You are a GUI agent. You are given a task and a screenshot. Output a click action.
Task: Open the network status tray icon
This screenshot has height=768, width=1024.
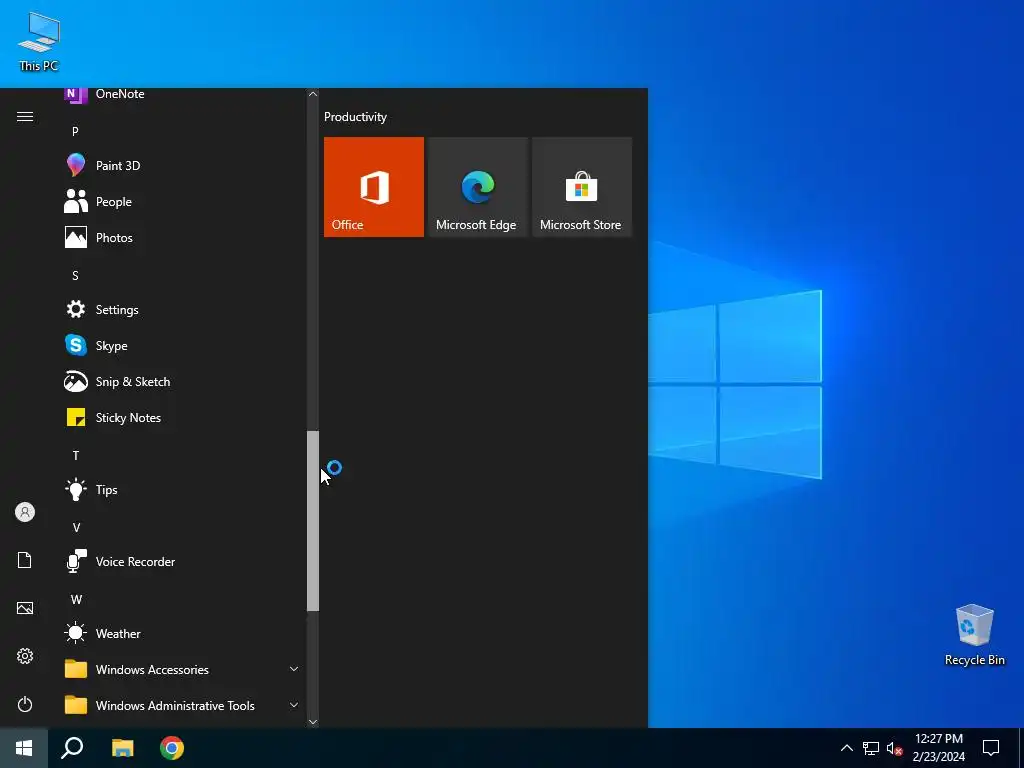(871, 748)
